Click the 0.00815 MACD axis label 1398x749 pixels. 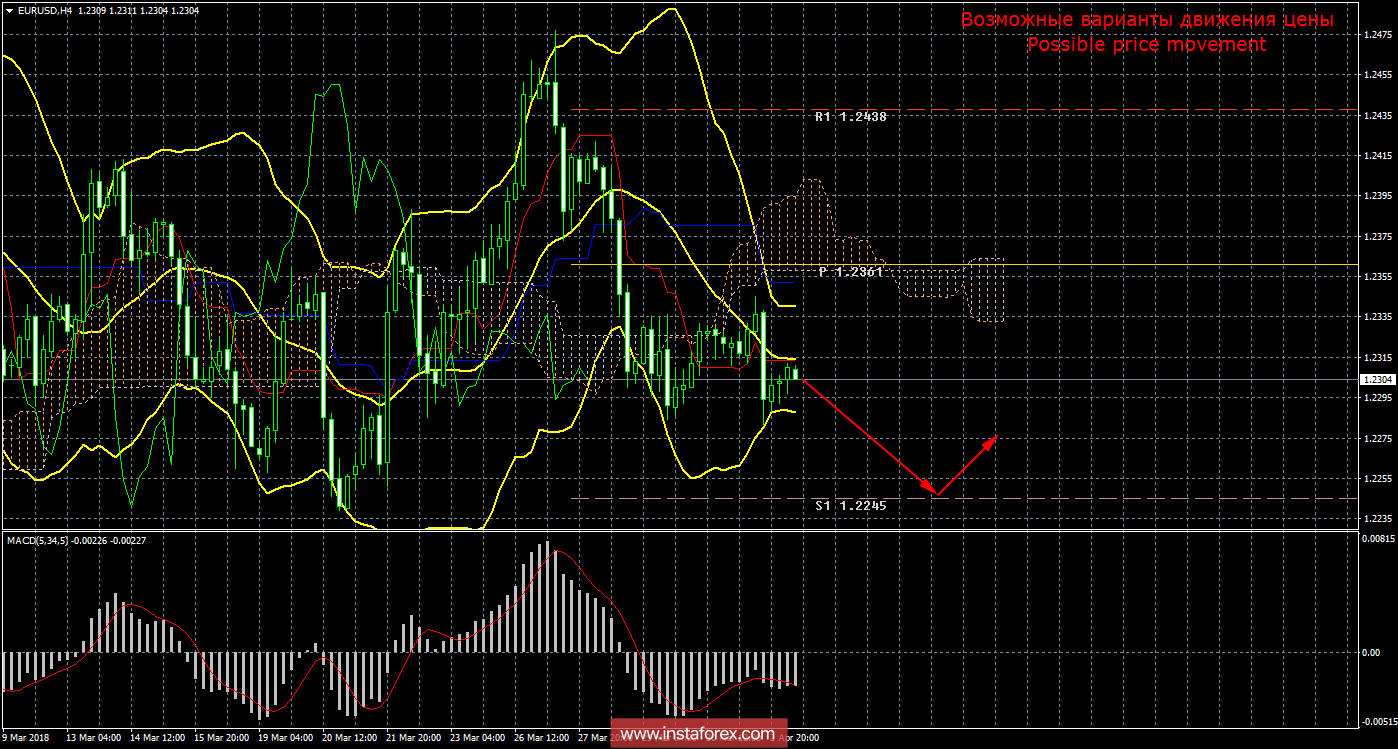click(x=1378, y=539)
